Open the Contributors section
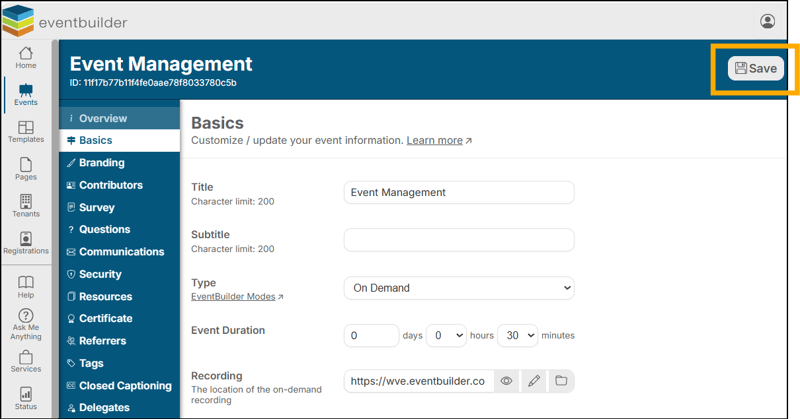The width and height of the screenshot is (800, 419). tap(119, 185)
